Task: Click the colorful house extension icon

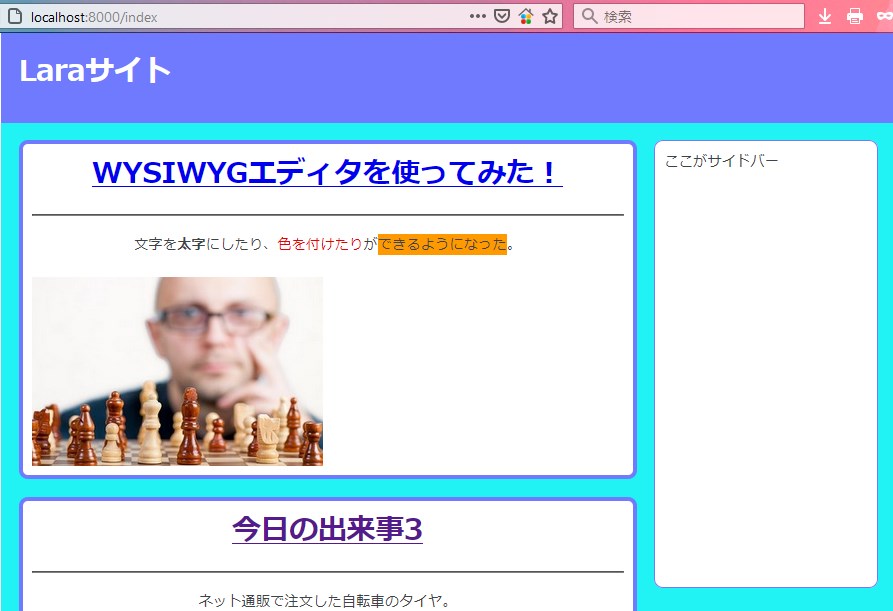Action: point(526,16)
